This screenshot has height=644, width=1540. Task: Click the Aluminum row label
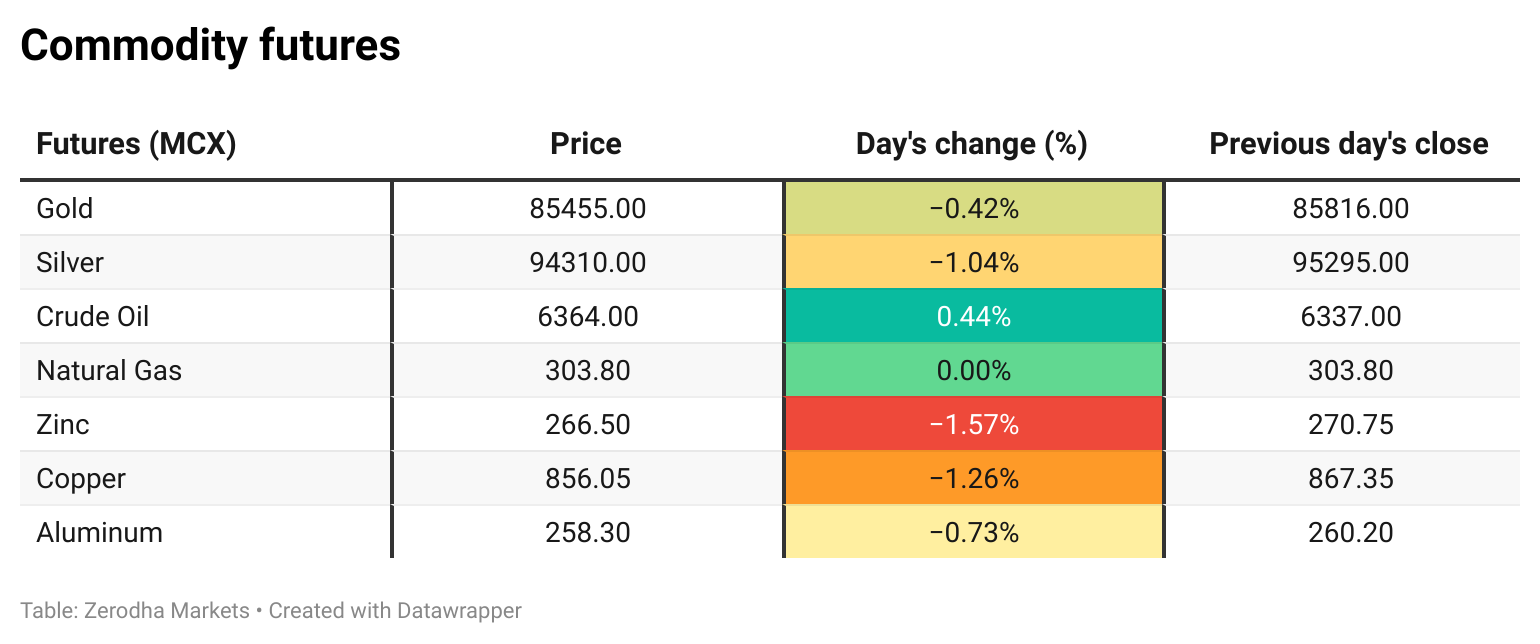99,533
